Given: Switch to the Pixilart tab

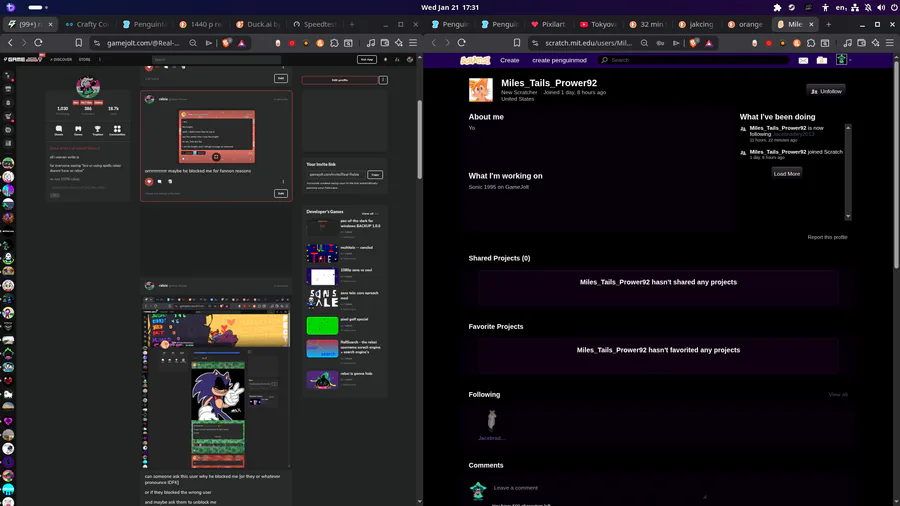Looking at the screenshot, I should (x=549, y=25).
